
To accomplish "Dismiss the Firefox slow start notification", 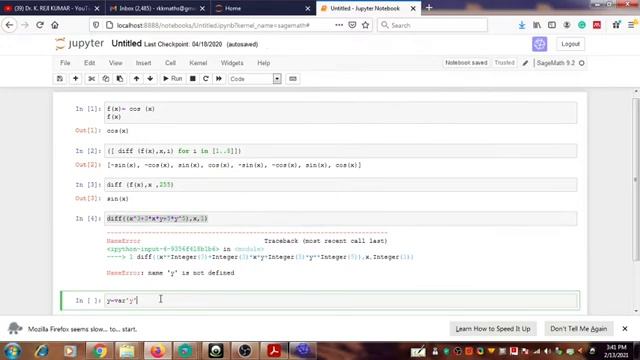I will (x=625, y=329).
